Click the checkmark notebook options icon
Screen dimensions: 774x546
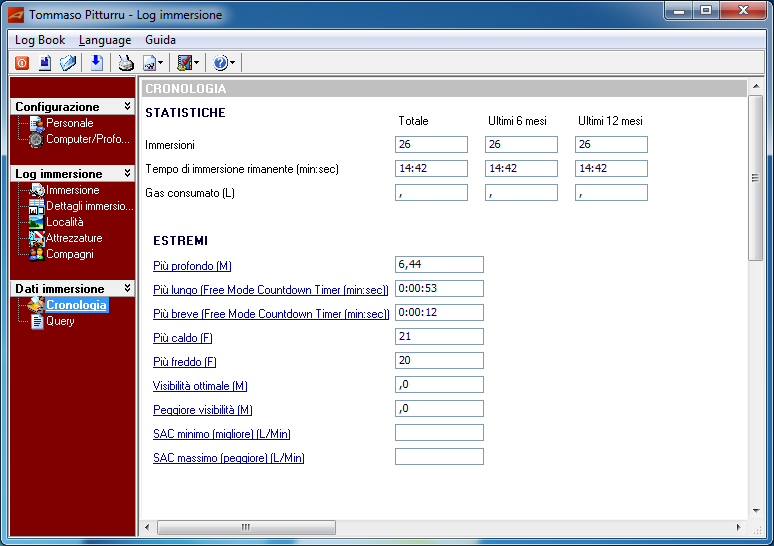point(185,63)
